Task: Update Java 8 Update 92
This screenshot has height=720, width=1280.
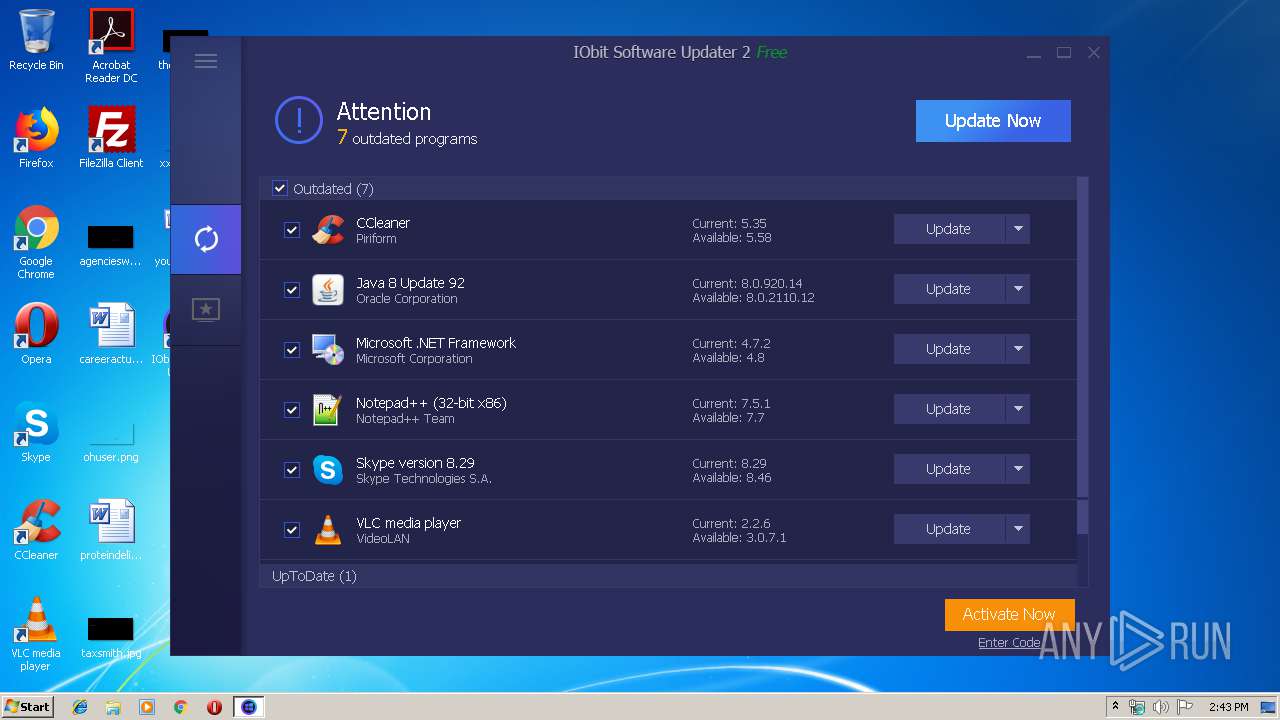Action: point(948,289)
